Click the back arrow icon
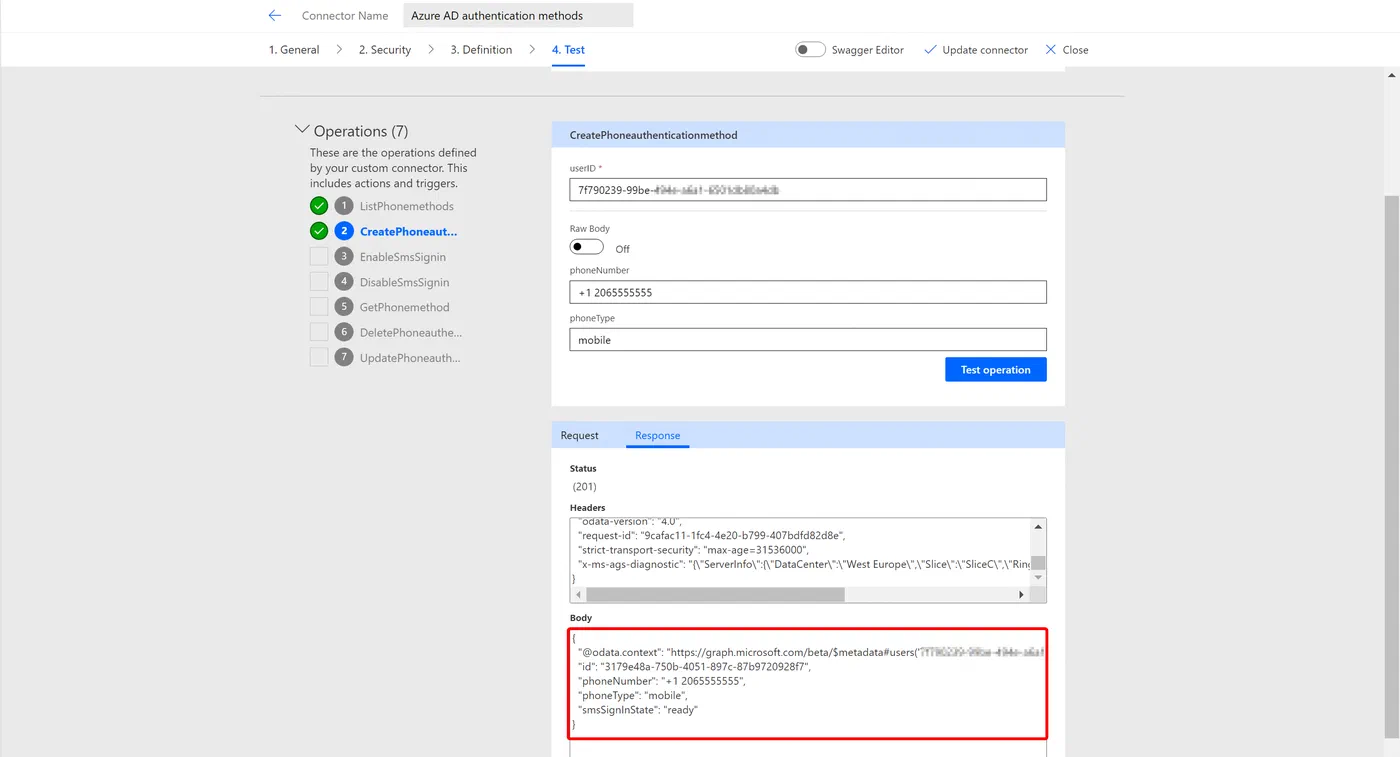The image size is (1400, 757). (275, 16)
